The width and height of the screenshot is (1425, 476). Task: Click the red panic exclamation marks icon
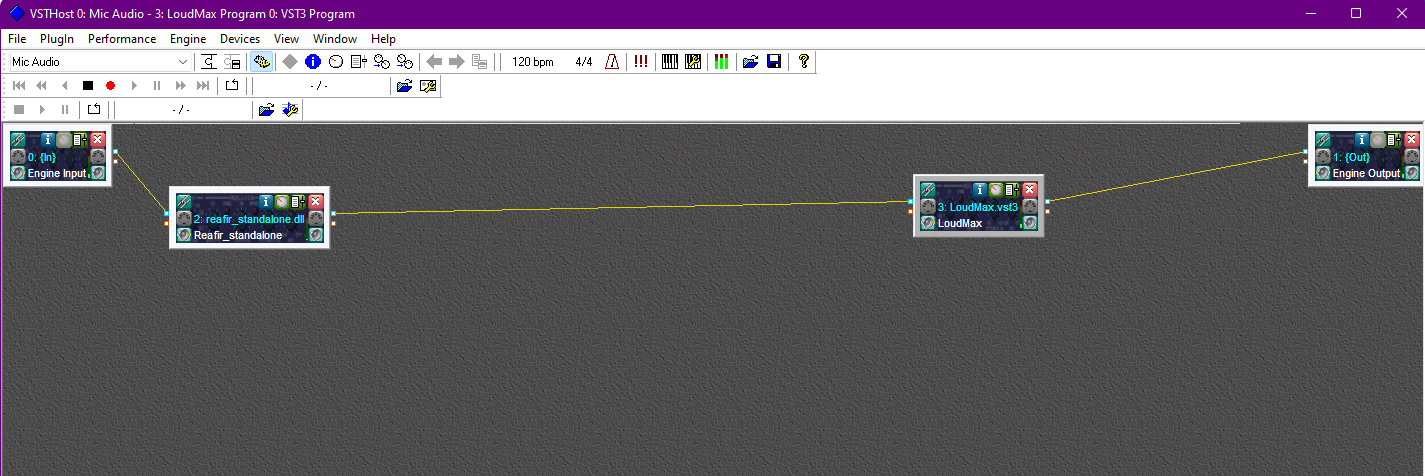(641, 62)
